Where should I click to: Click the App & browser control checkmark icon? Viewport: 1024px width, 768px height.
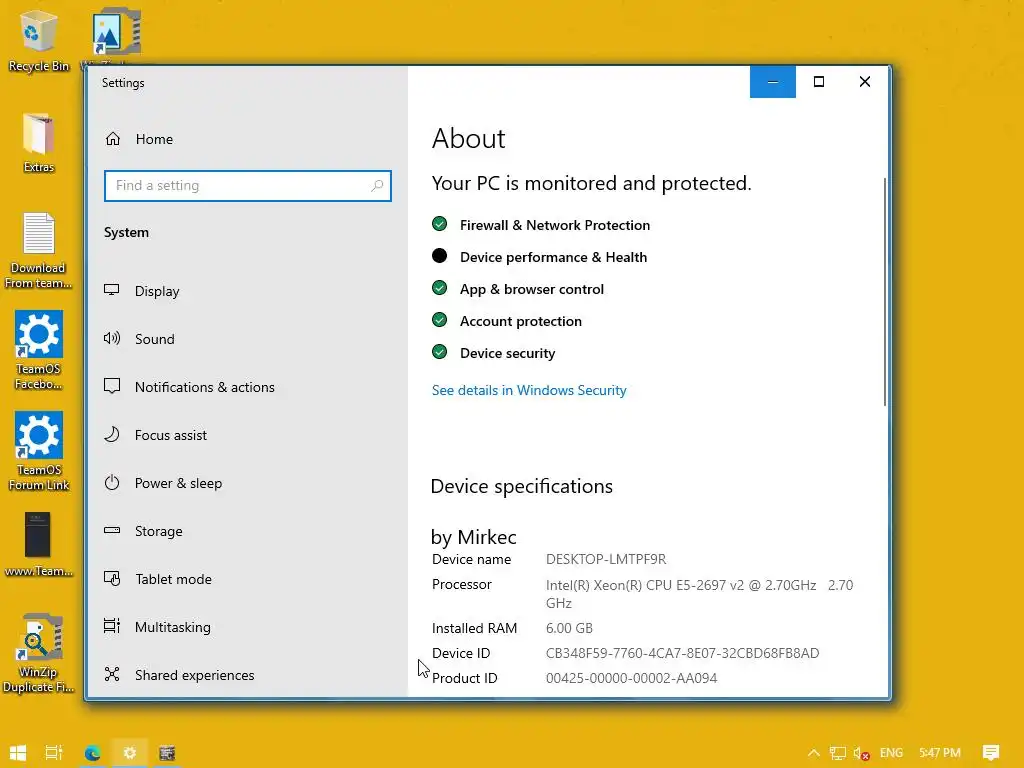440,288
